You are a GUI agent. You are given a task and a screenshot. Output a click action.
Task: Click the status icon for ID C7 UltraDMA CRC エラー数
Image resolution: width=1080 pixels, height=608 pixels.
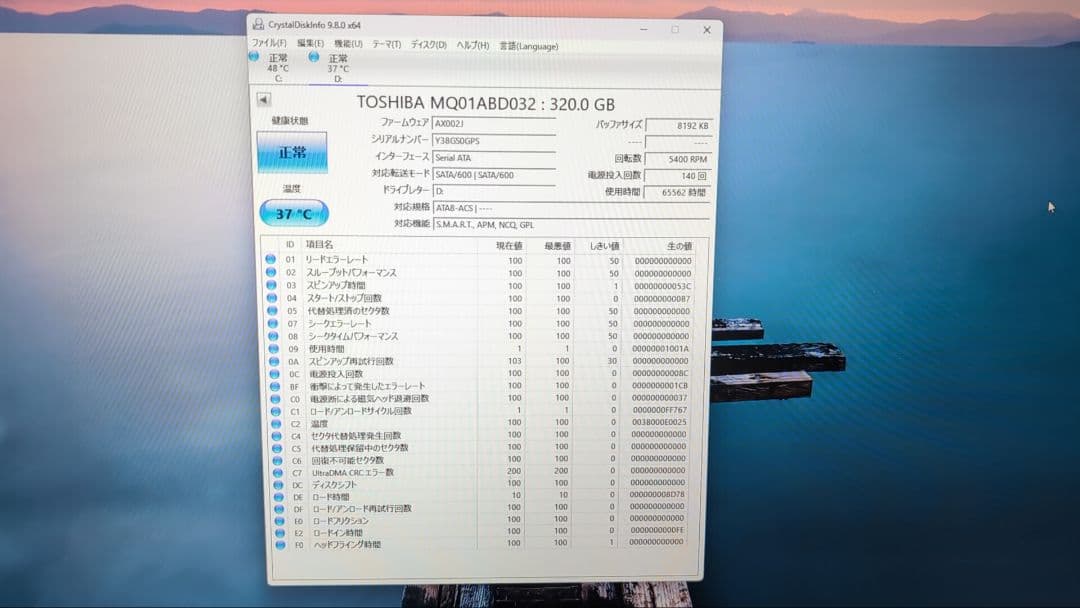[x=278, y=473]
